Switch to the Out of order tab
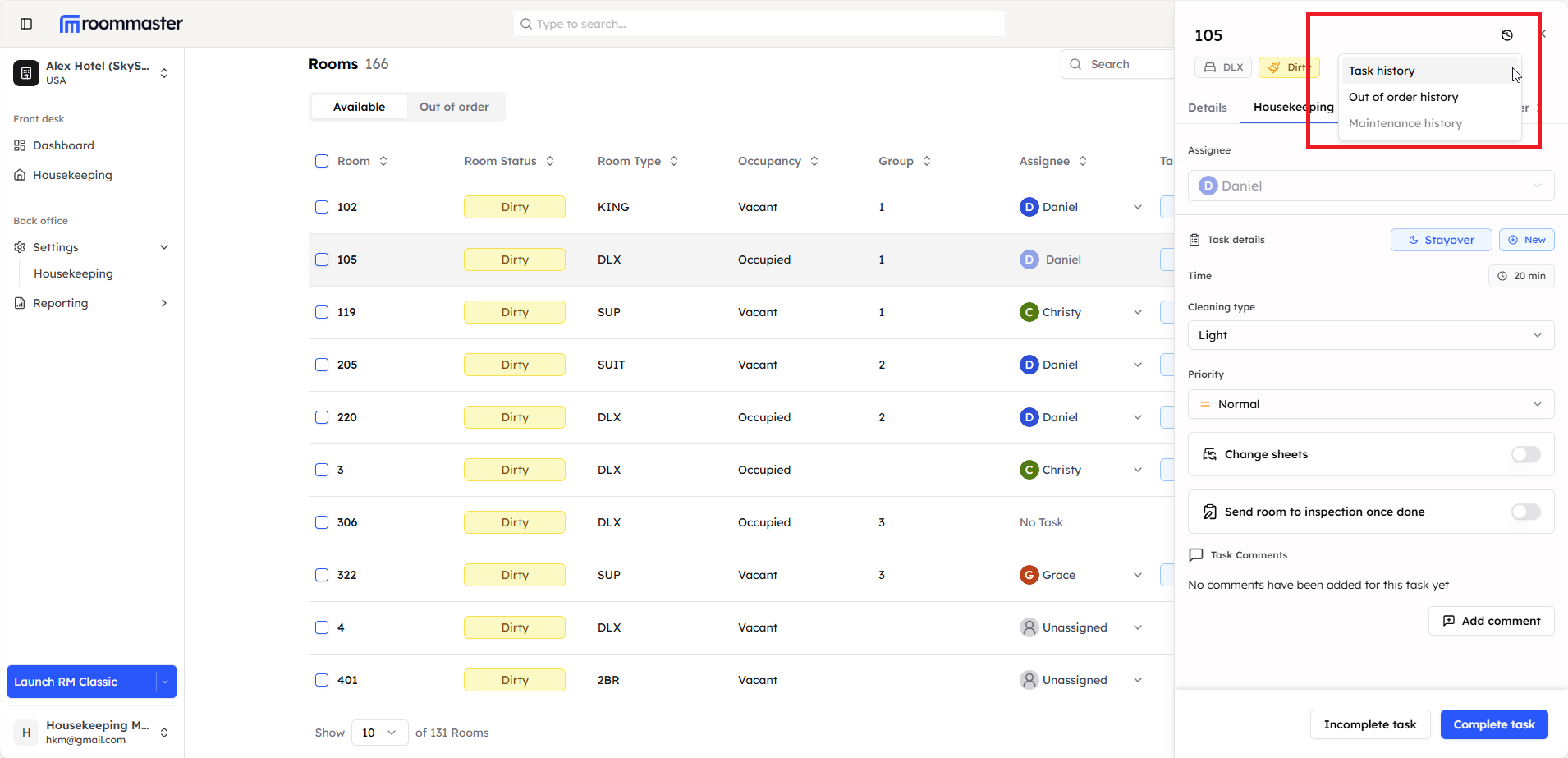Viewport: 1568px width, 758px height. pos(454,107)
